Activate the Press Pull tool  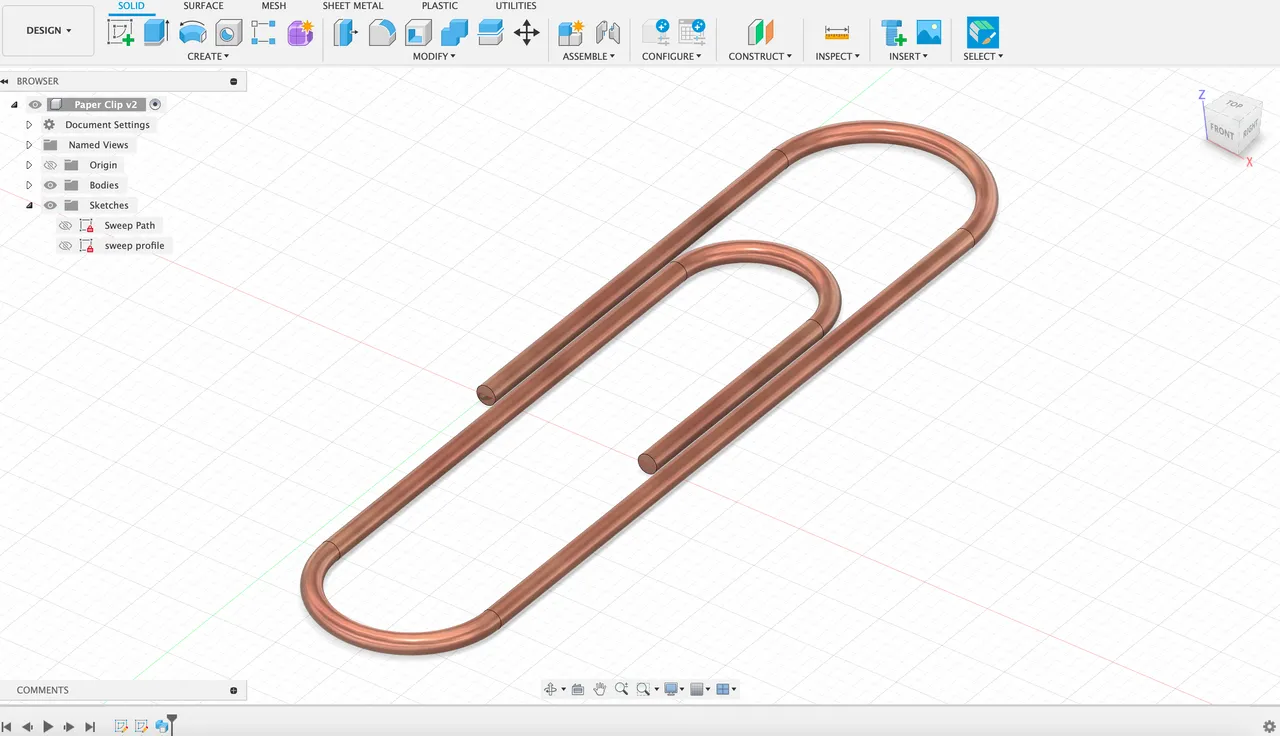coord(345,32)
